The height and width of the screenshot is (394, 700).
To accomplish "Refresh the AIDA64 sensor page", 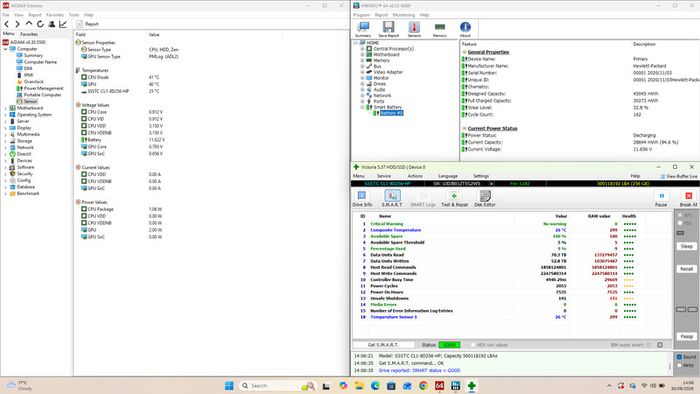I will (40, 24).
